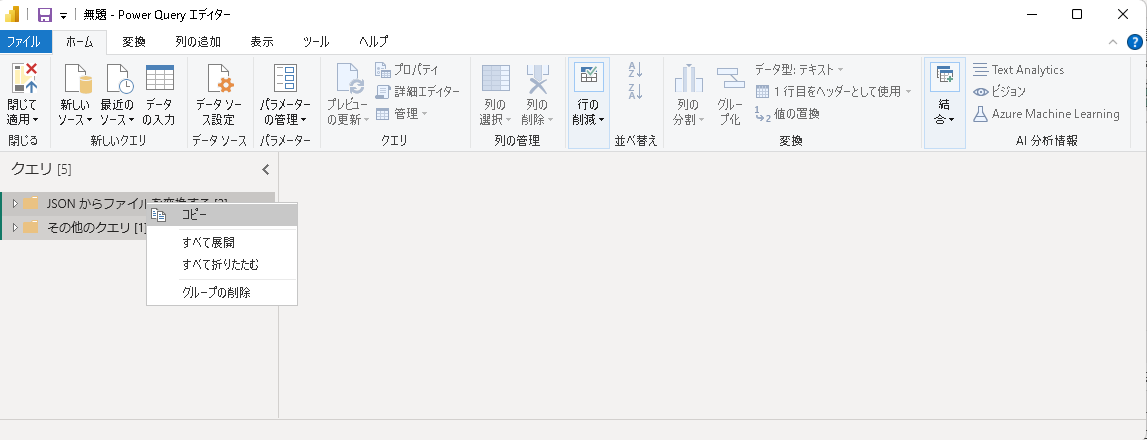The image size is (1147, 440).
Task: Click the ビジョン item
Action: [999, 92]
